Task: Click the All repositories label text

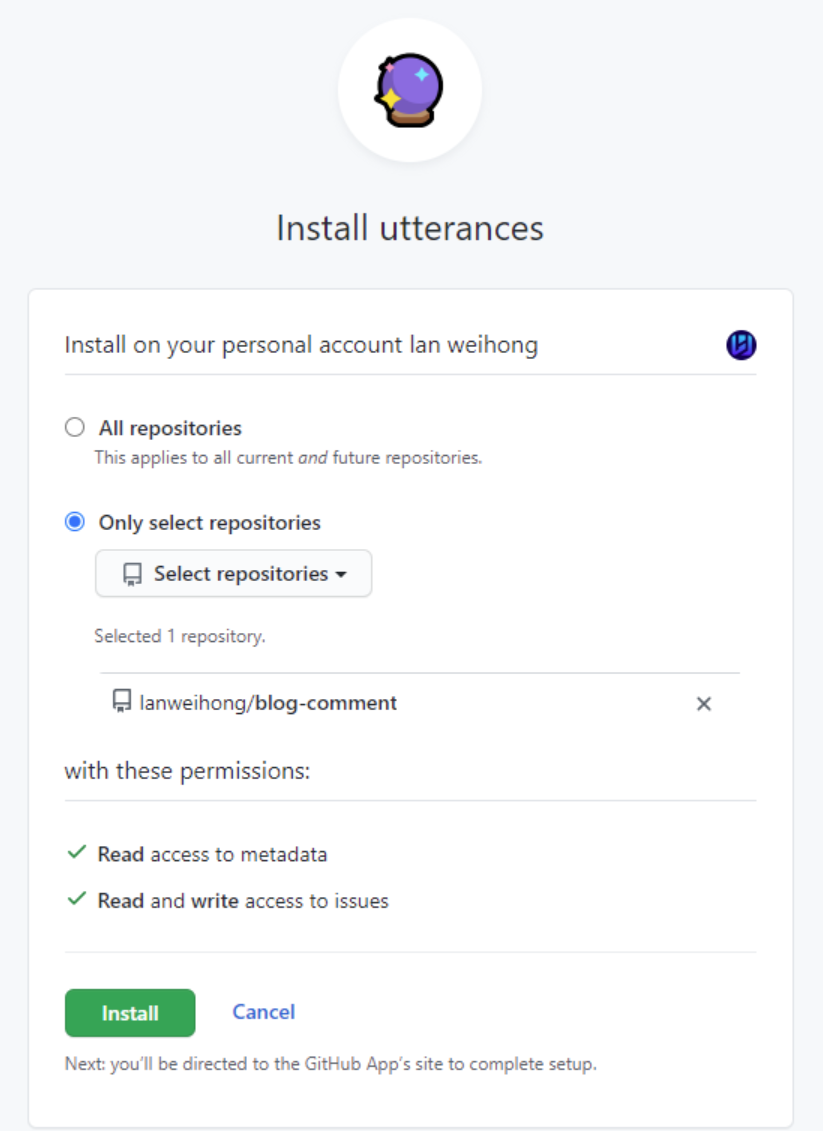Action: coord(170,428)
